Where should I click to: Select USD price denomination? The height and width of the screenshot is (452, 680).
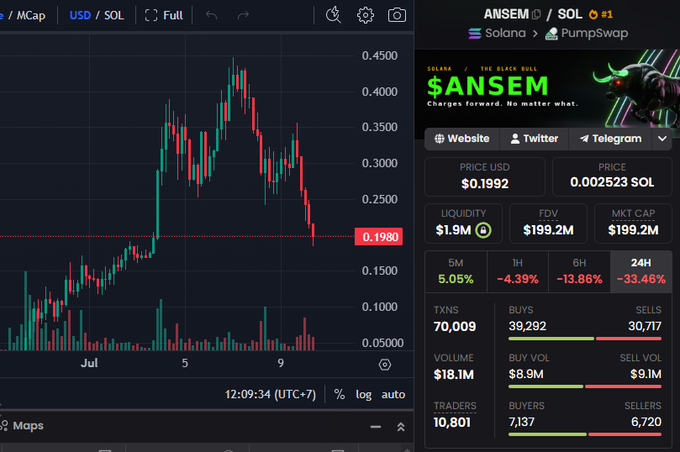(80, 15)
